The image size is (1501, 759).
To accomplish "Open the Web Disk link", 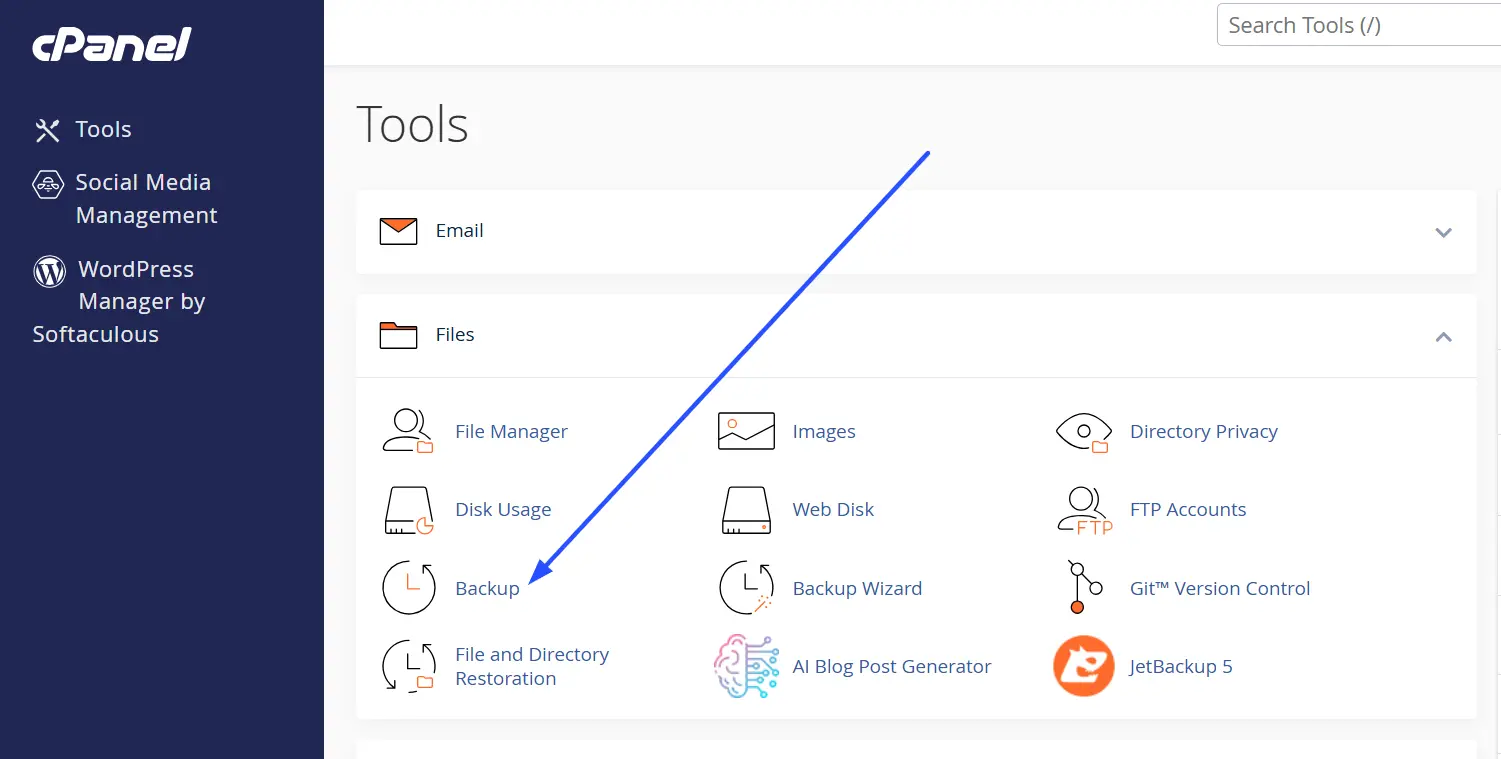I will pyautogui.click(x=833, y=510).
